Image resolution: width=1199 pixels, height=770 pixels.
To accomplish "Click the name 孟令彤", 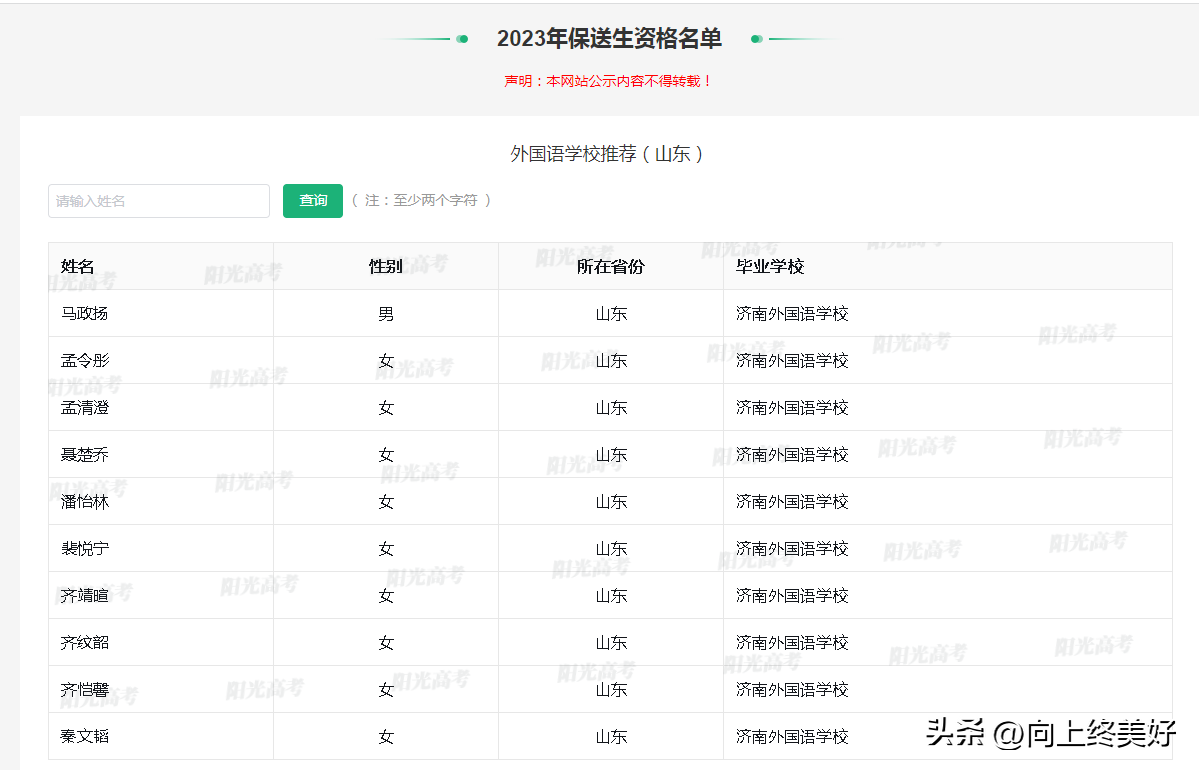I will click(x=85, y=361).
